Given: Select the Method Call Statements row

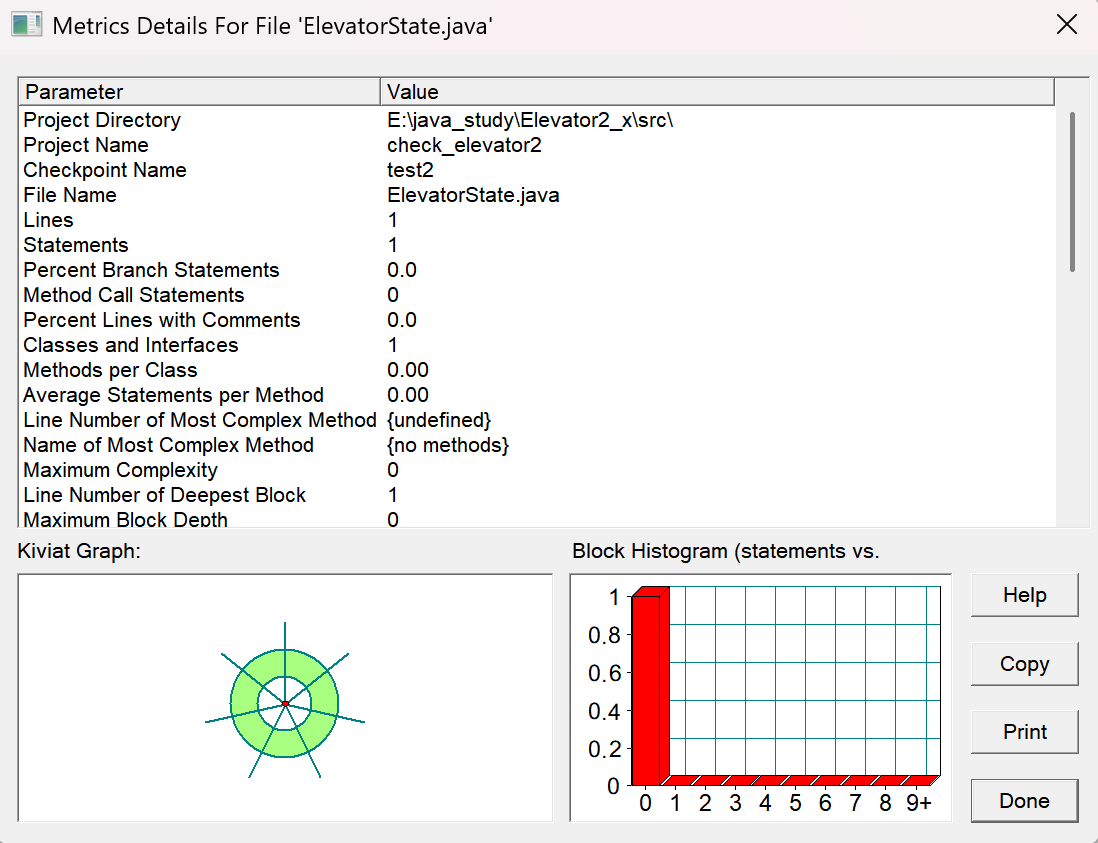Looking at the screenshot, I should (x=538, y=295).
